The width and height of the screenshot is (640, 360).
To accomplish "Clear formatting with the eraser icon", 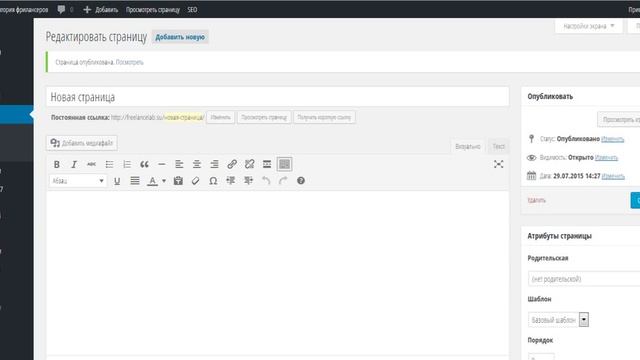I will pos(196,181).
